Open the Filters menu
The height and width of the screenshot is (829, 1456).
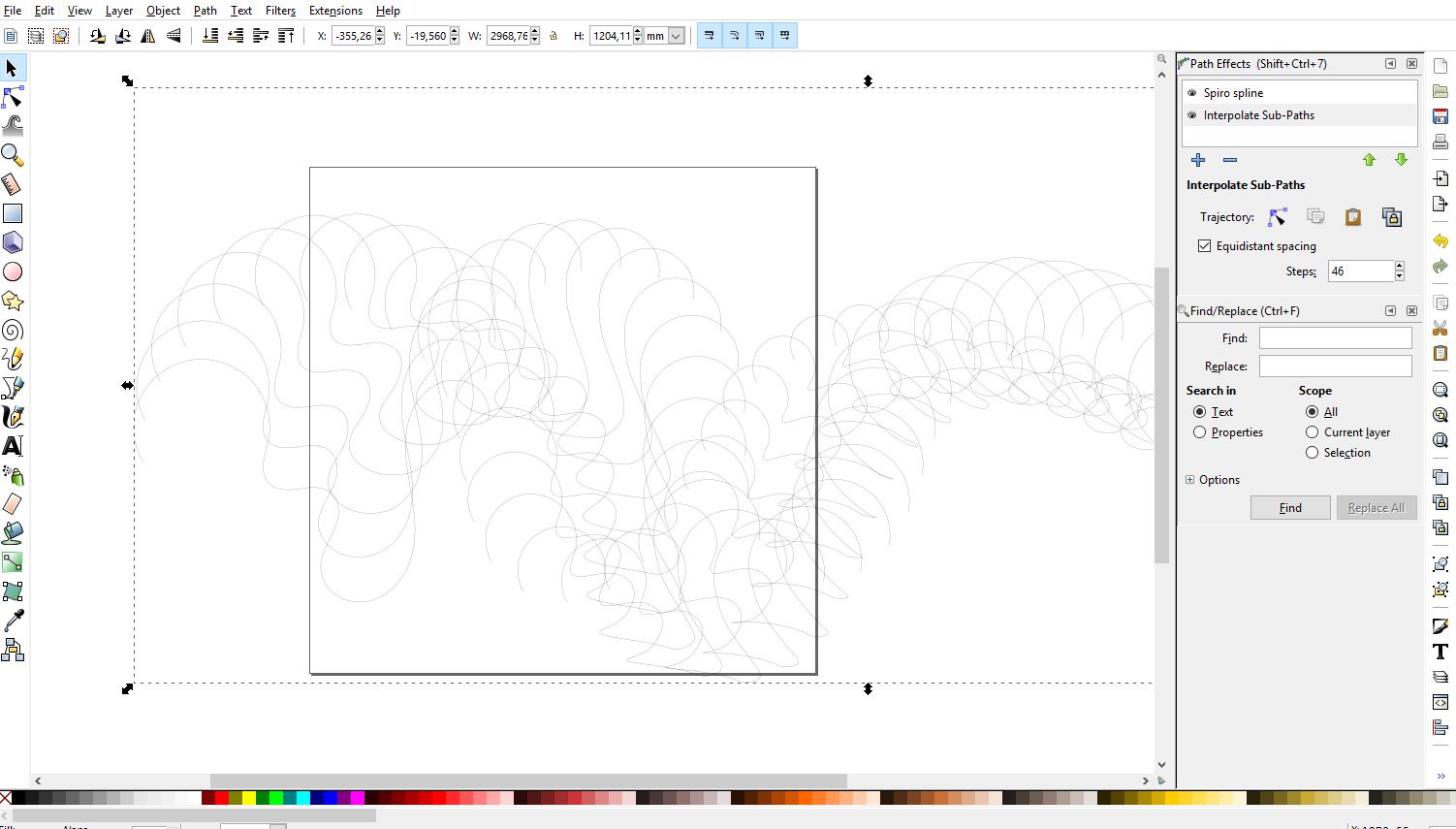(x=281, y=11)
